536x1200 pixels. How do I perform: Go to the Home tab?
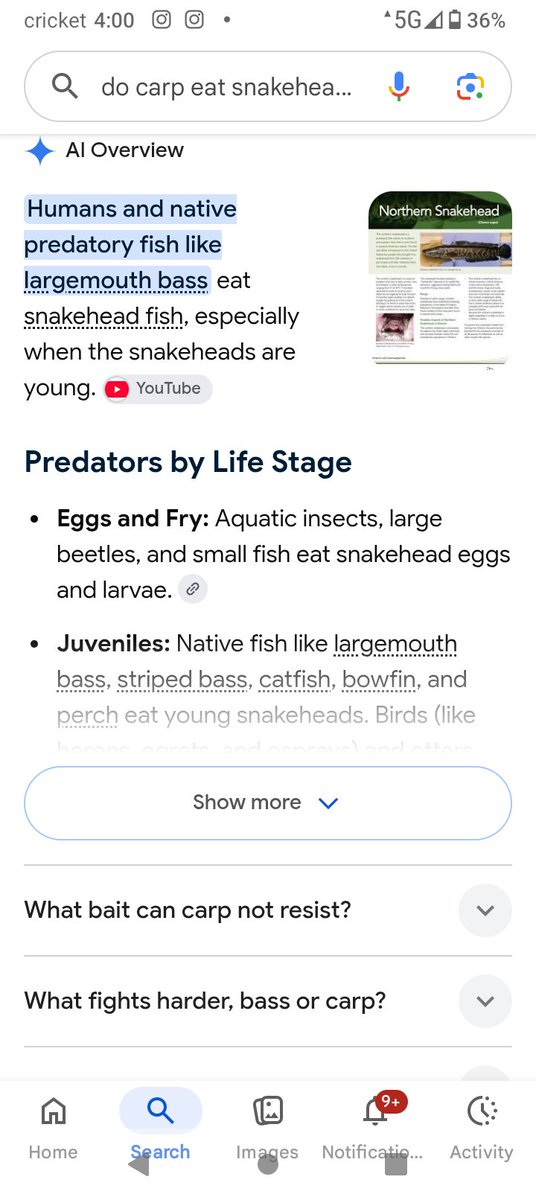pos(53,1126)
